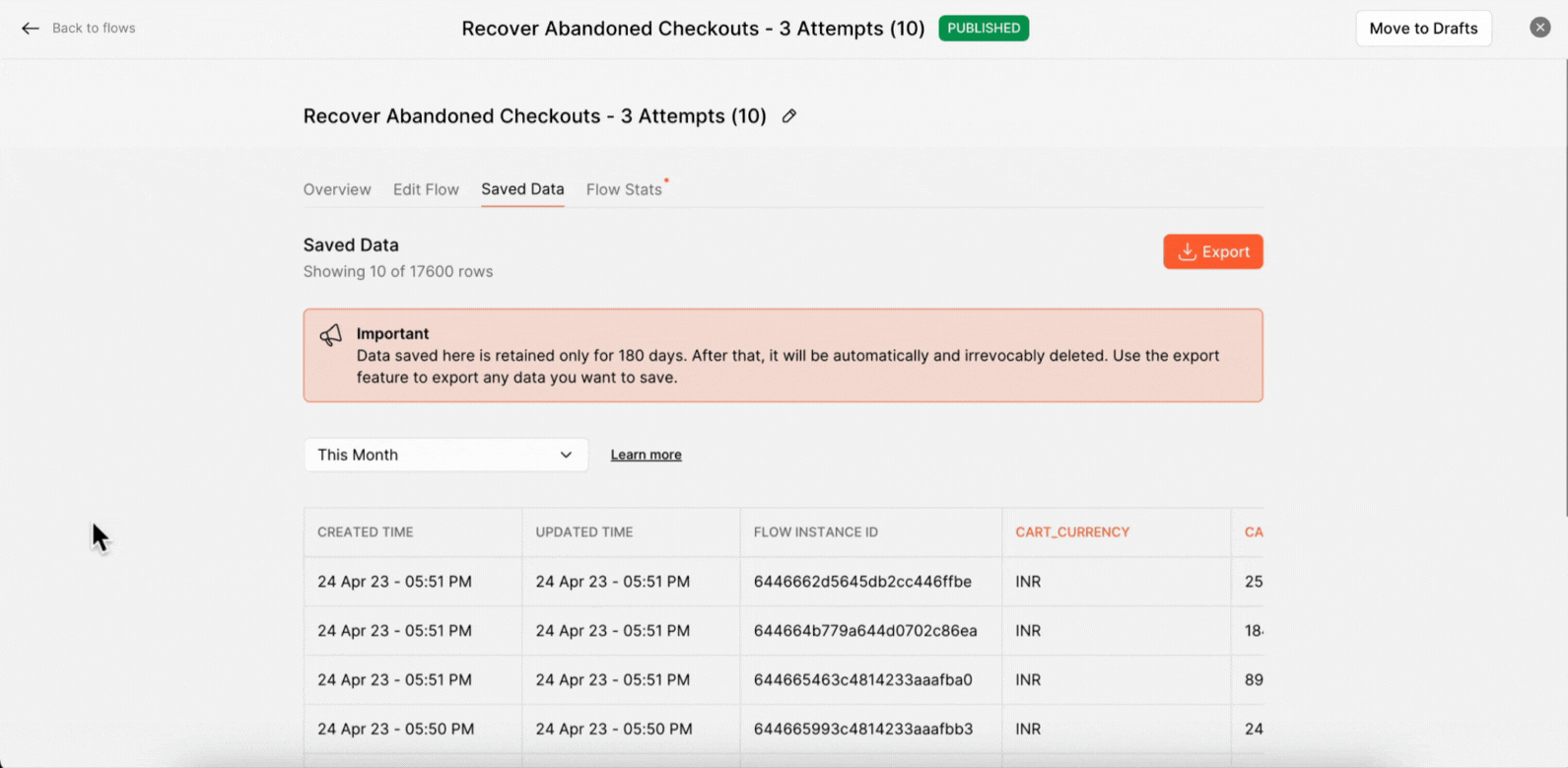Click the Showing 10 of 17600 rows text

coord(398,271)
